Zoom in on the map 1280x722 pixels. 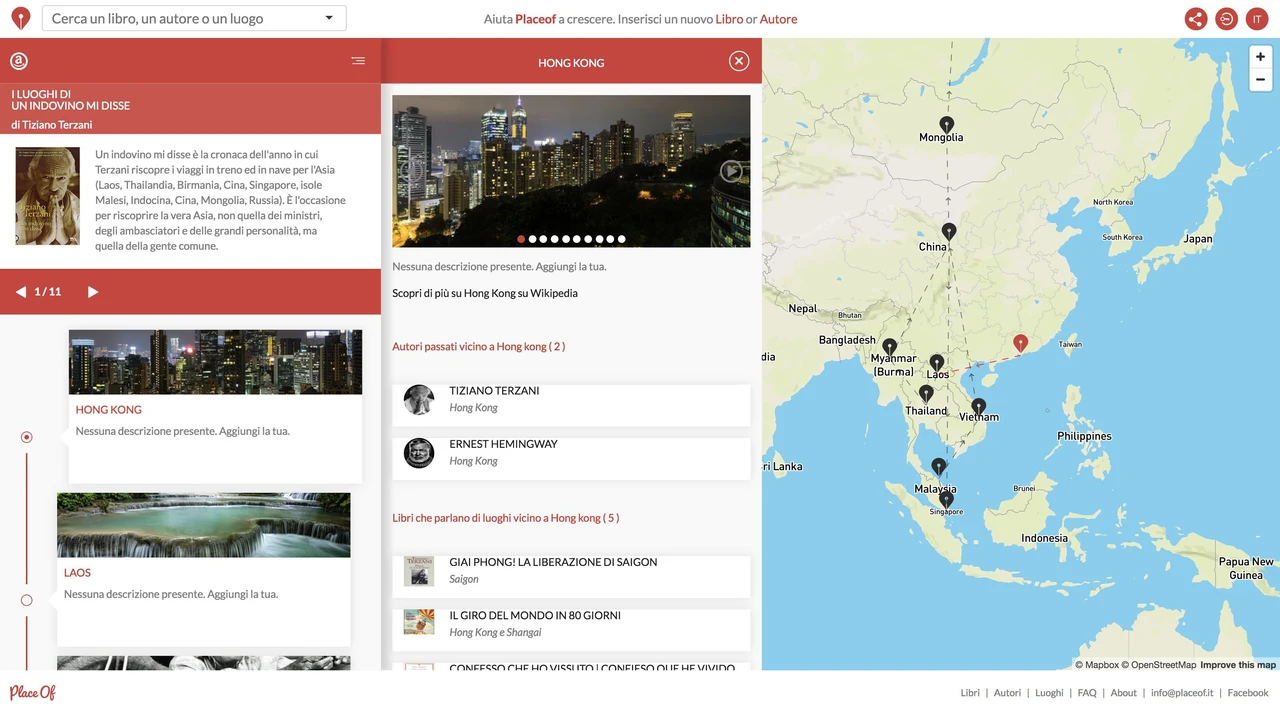coord(1260,57)
